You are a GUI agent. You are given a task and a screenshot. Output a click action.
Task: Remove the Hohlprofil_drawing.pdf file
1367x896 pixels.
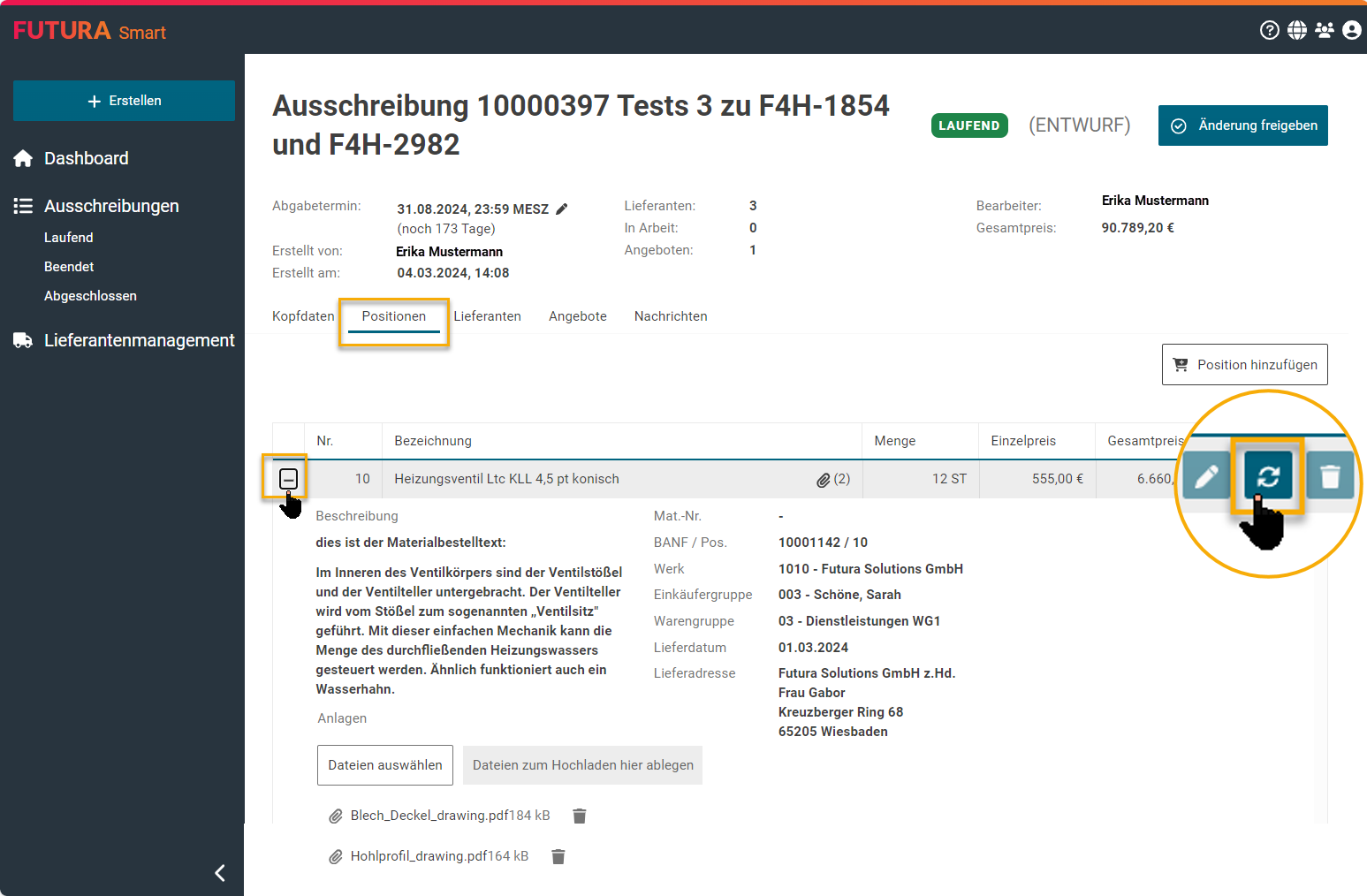[x=558, y=856]
